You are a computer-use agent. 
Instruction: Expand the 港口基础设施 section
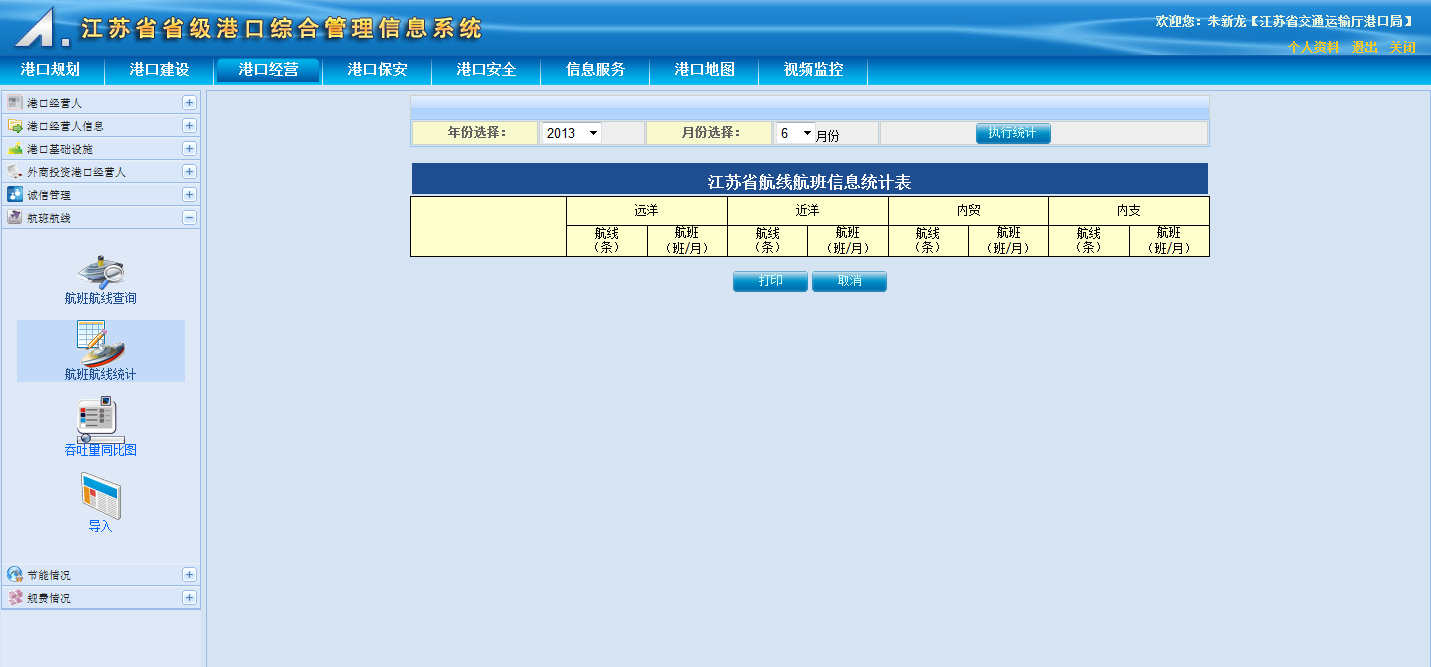pyautogui.click(x=189, y=149)
